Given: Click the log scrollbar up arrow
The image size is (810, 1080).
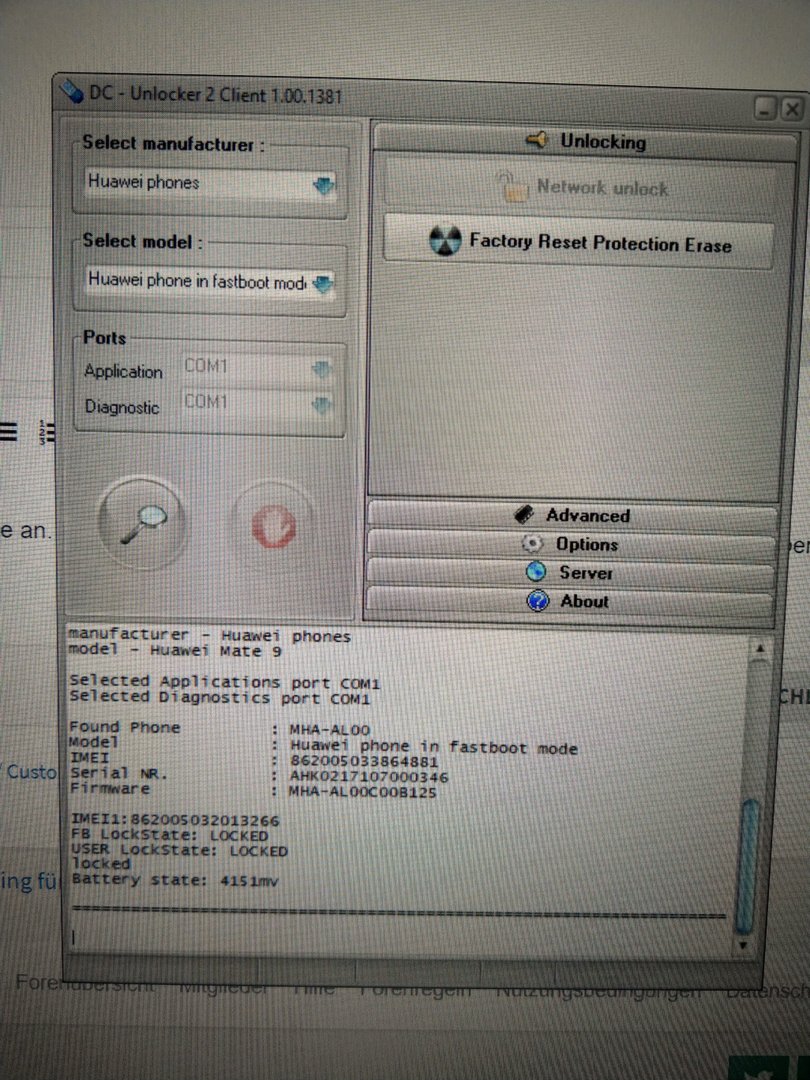Looking at the screenshot, I should click(x=760, y=649).
